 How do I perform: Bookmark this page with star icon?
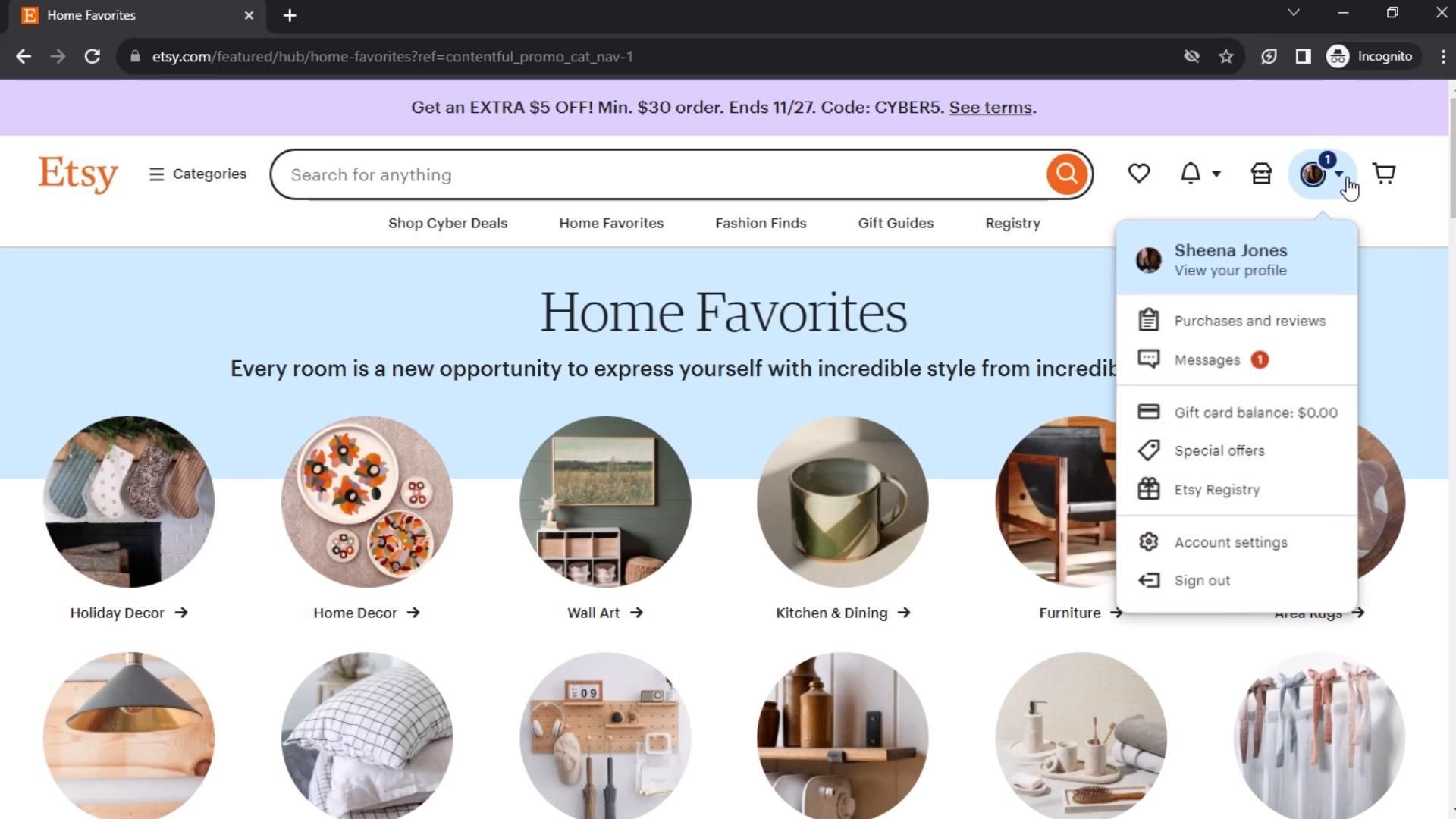(1225, 57)
